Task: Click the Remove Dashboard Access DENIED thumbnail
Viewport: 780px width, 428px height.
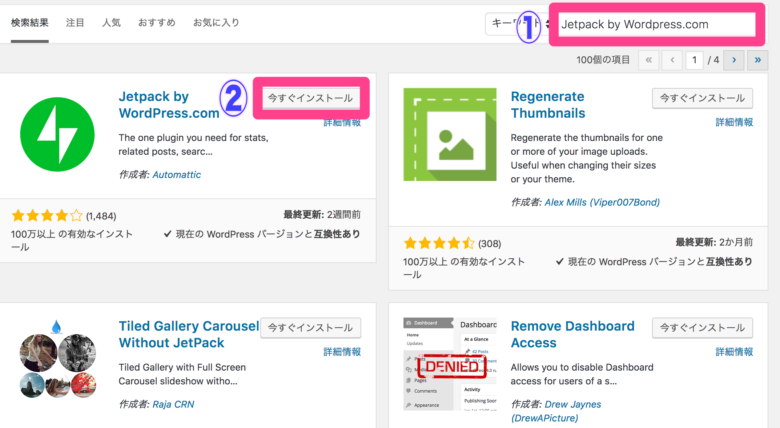Action: click(x=450, y=364)
